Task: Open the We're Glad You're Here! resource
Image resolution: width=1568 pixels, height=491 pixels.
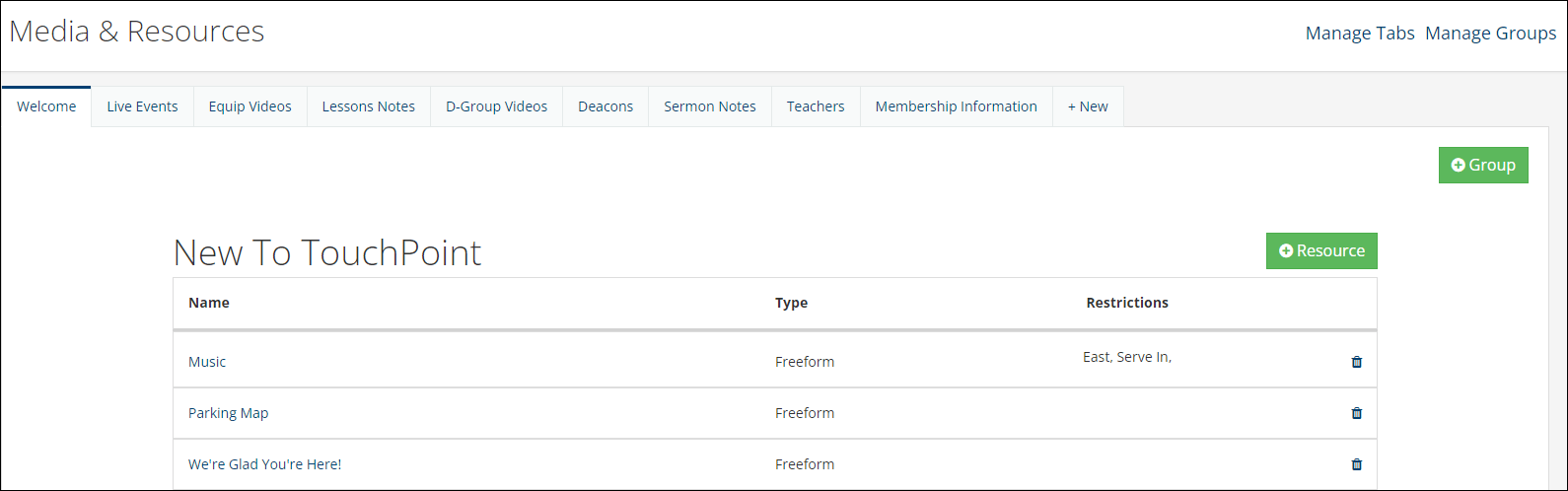Action: click(264, 464)
